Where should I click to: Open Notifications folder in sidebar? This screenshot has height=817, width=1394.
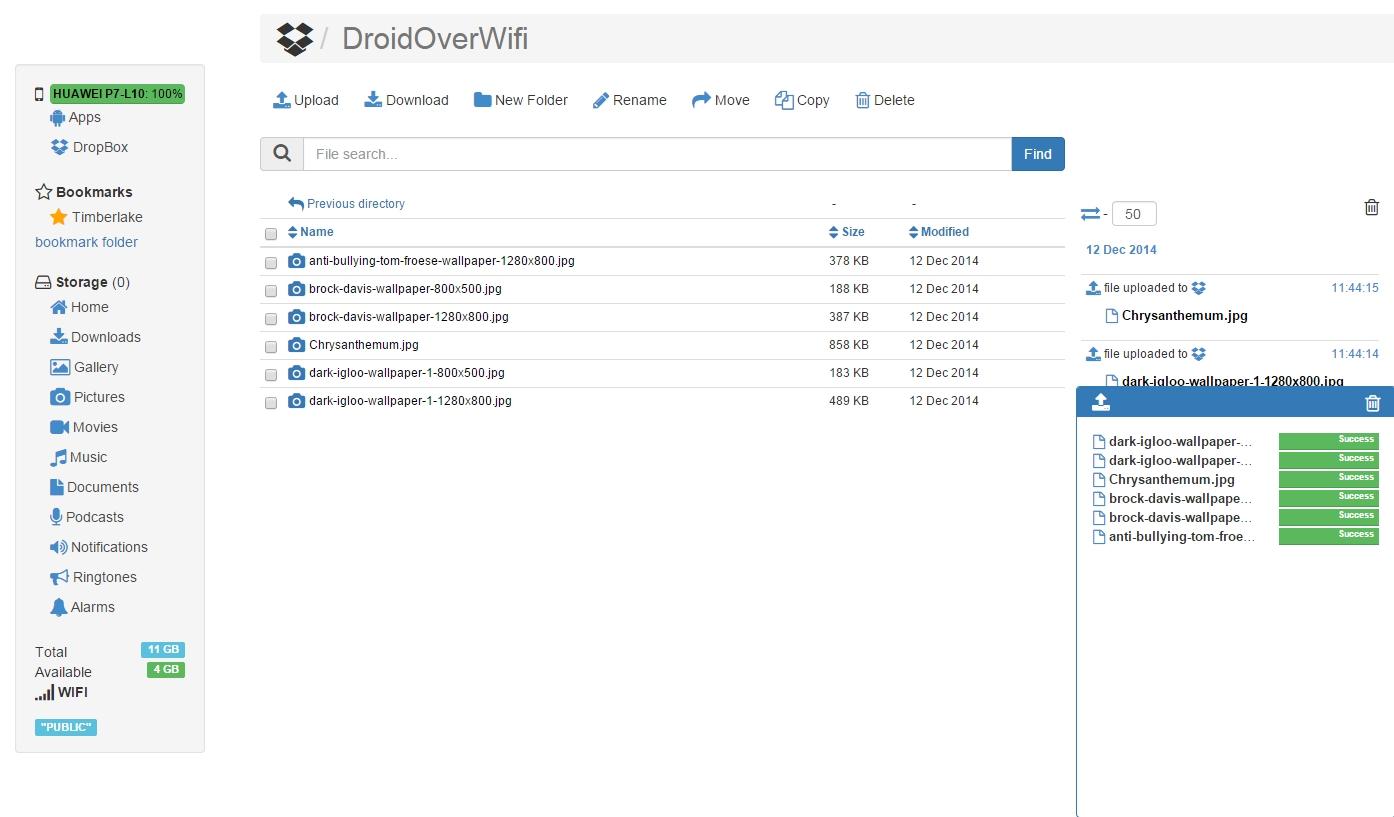pyautogui.click(x=98, y=547)
